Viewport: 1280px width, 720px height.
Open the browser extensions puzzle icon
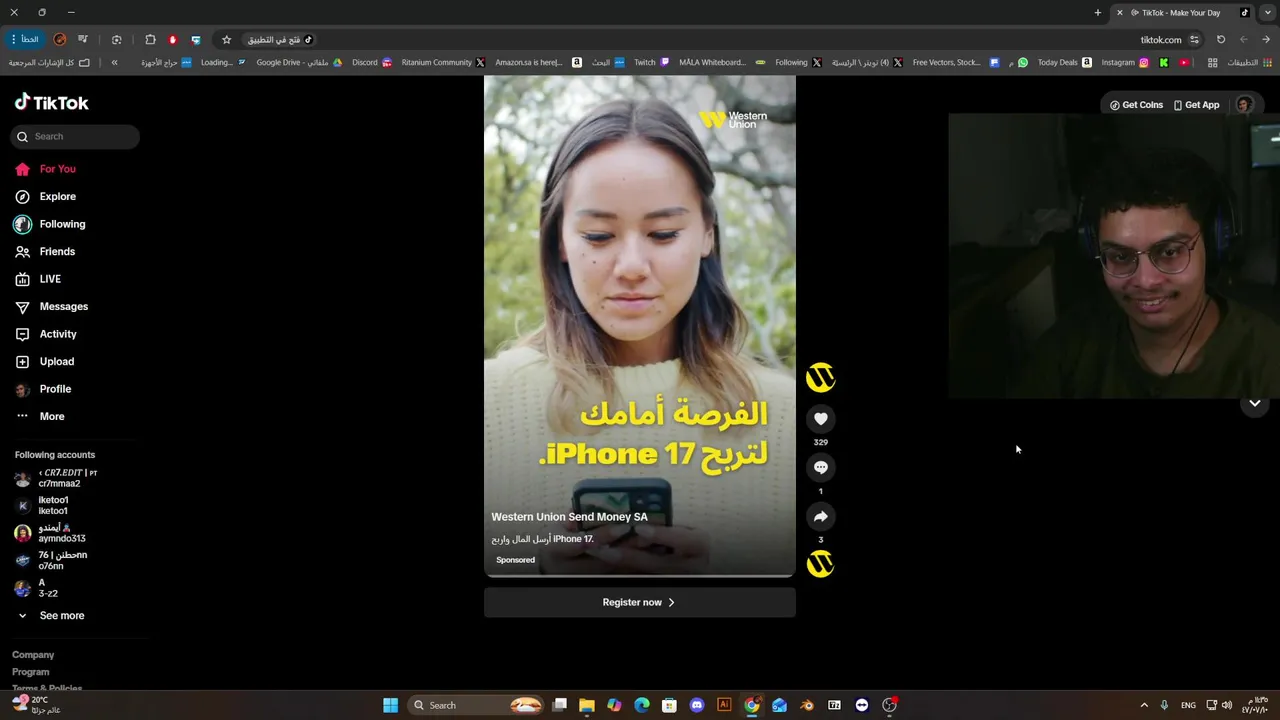pos(150,40)
